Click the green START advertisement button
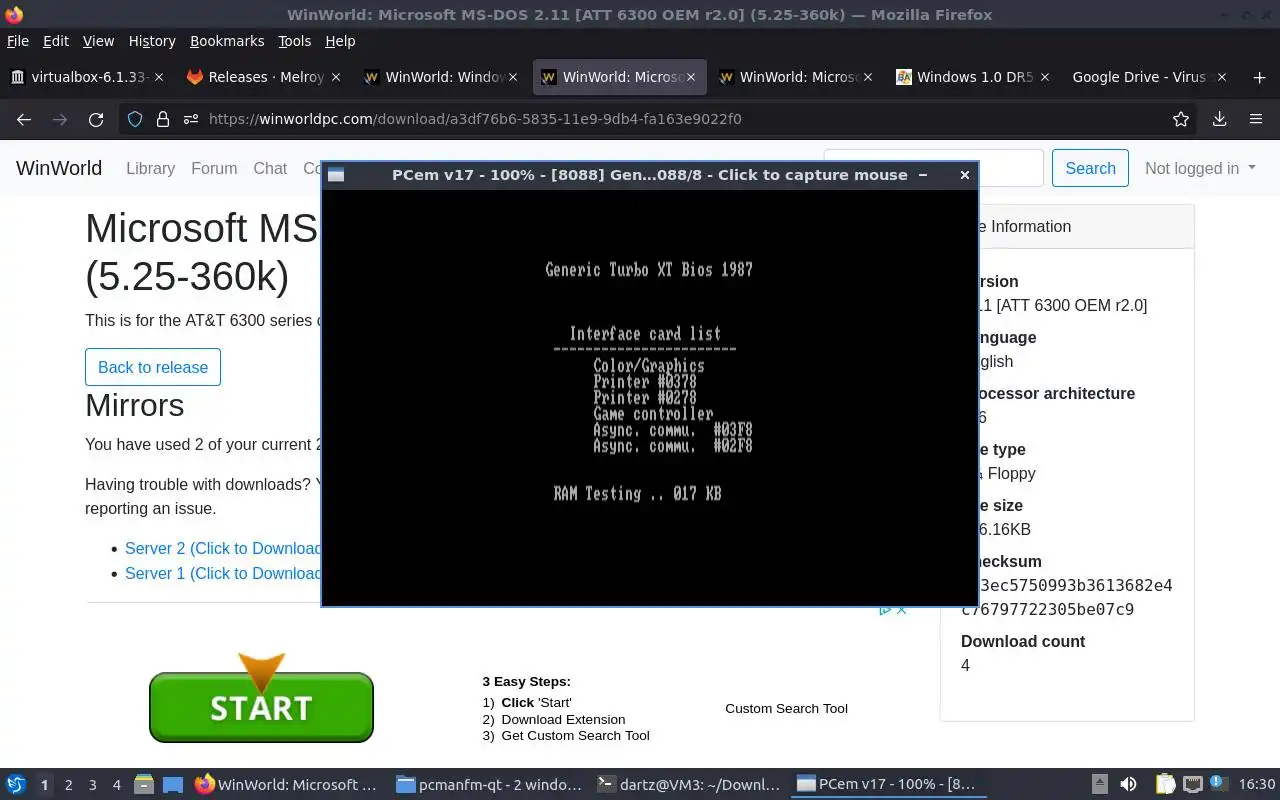This screenshot has height=800, width=1280. pos(261,706)
